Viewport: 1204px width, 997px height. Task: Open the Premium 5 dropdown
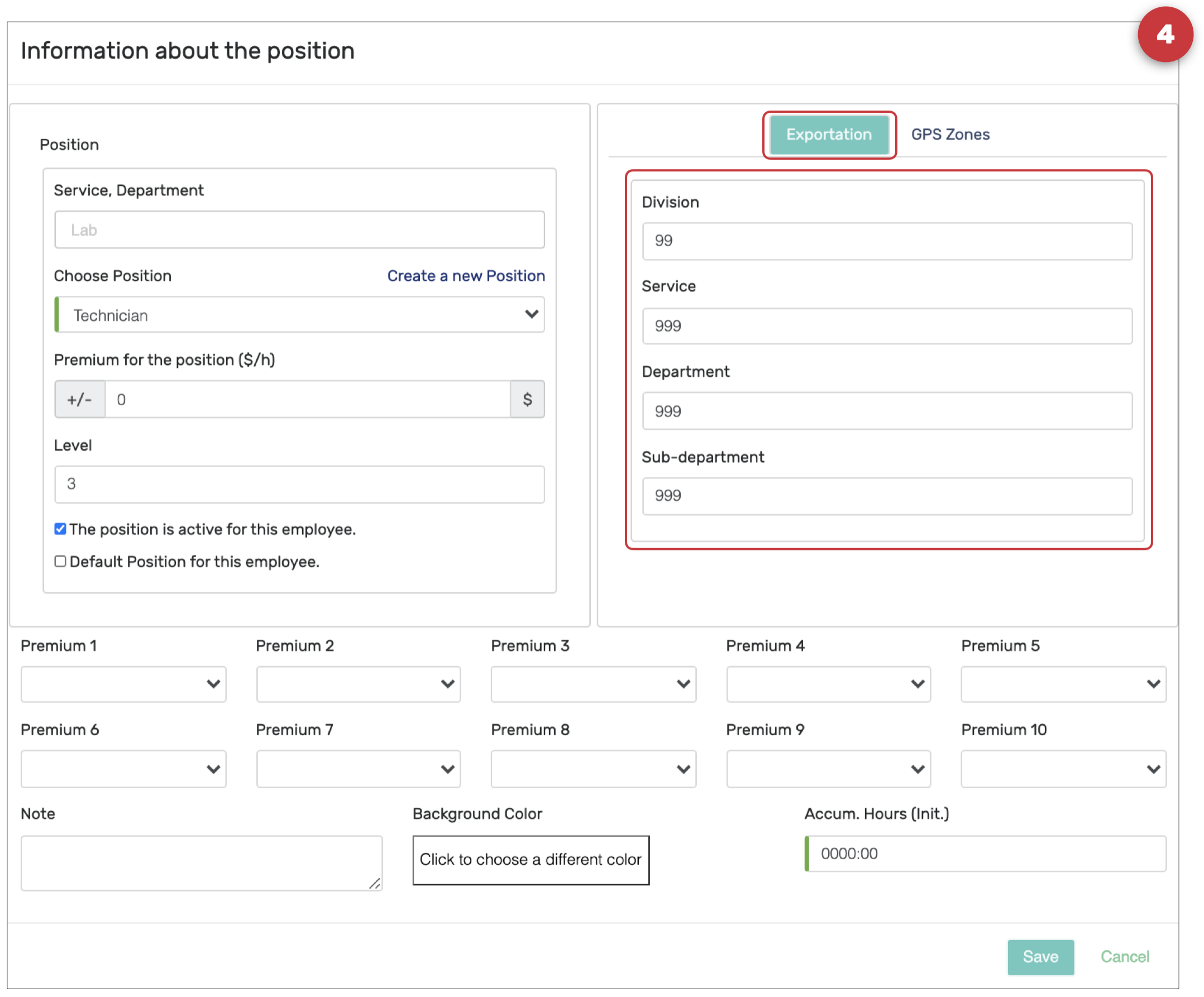point(1063,684)
